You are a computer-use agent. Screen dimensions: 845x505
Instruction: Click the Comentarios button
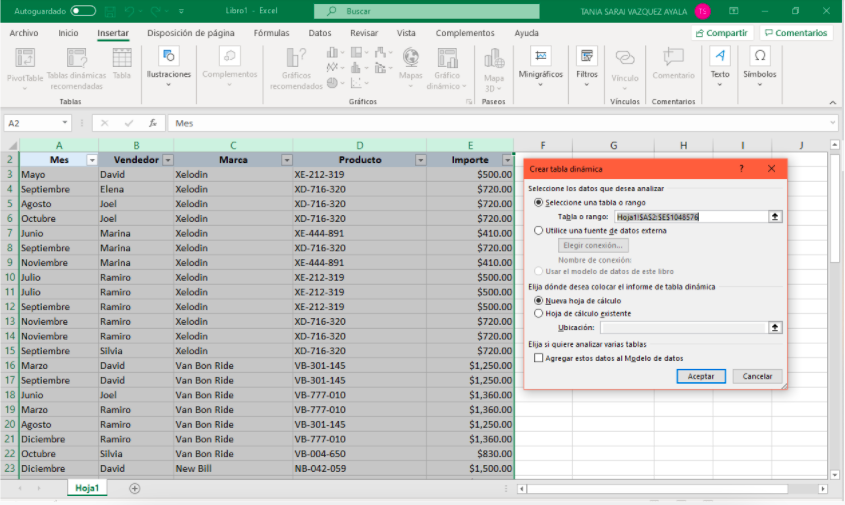796,33
